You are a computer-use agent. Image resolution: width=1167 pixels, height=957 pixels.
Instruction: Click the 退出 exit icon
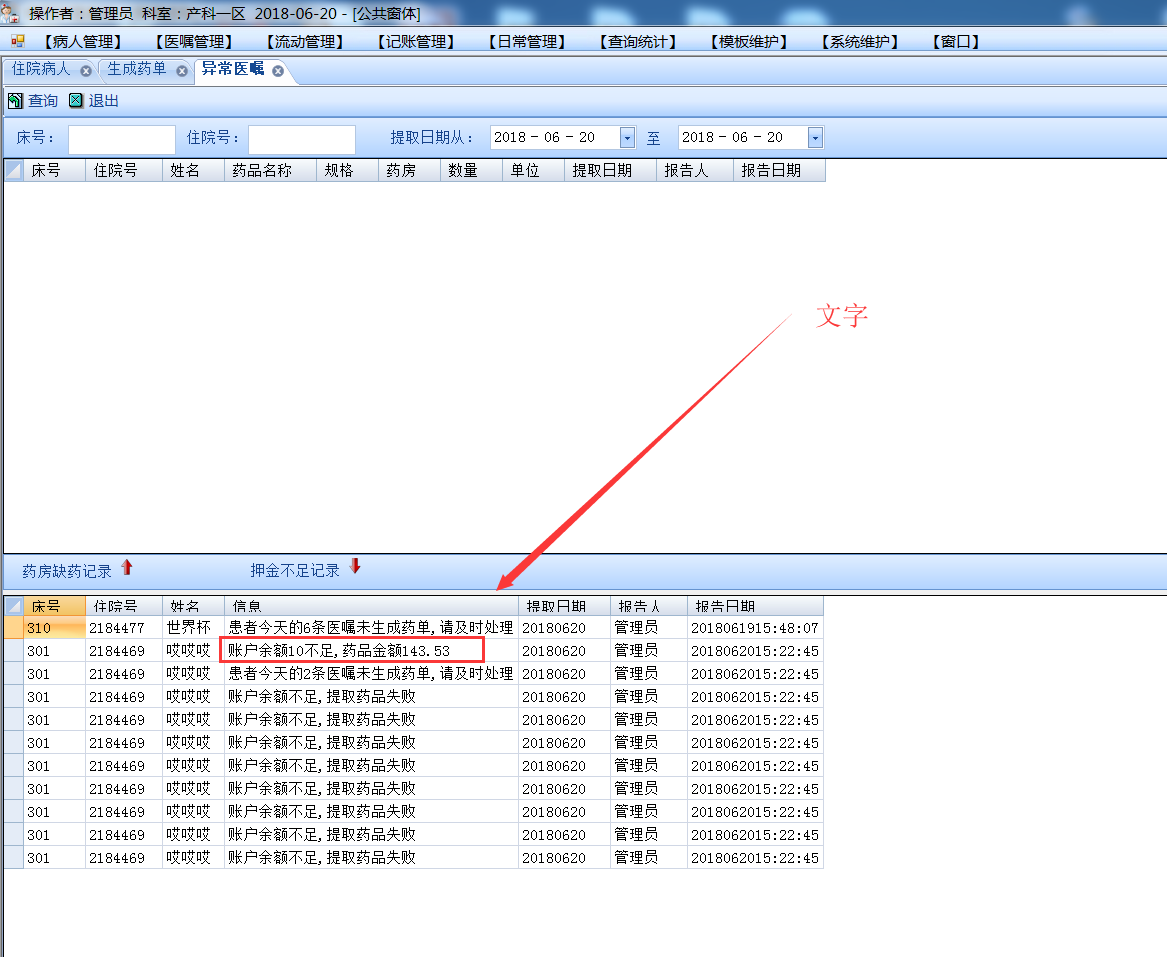[x=76, y=100]
